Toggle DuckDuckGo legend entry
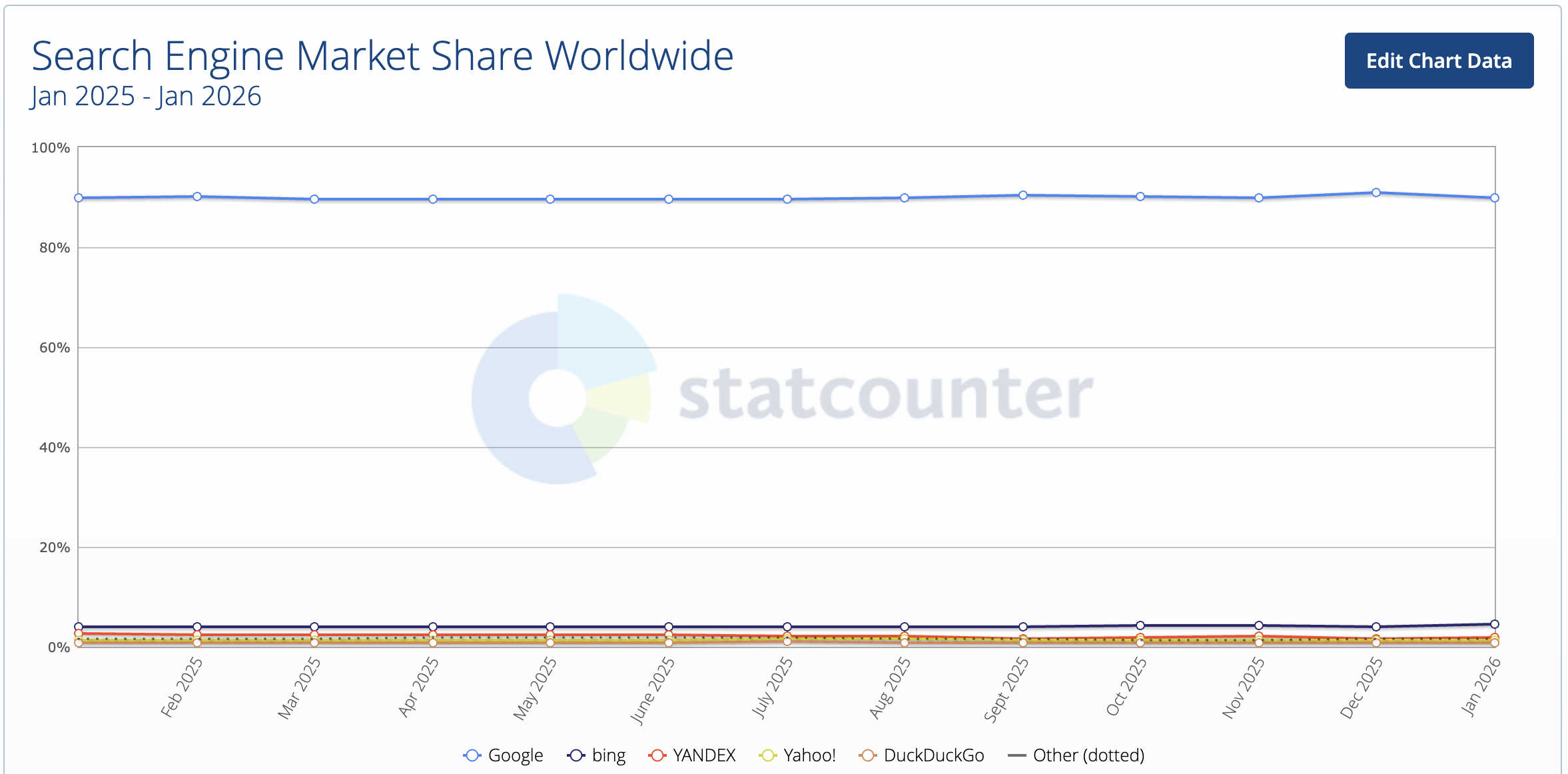This screenshot has width=1568, height=774. [933, 755]
